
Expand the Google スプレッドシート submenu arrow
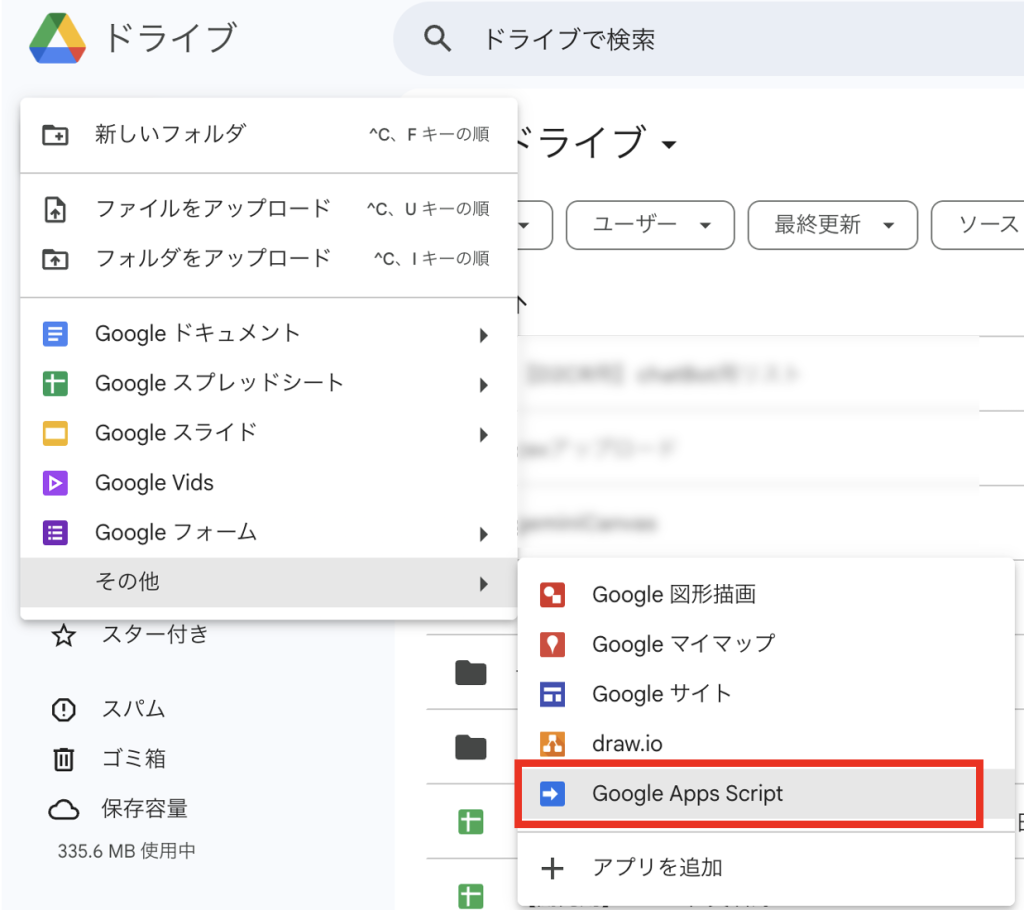483,385
